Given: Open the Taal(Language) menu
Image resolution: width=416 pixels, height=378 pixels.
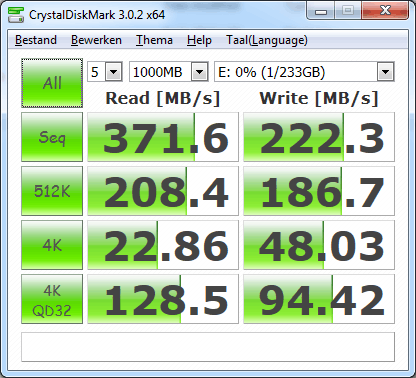Looking at the screenshot, I should click(x=267, y=40).
